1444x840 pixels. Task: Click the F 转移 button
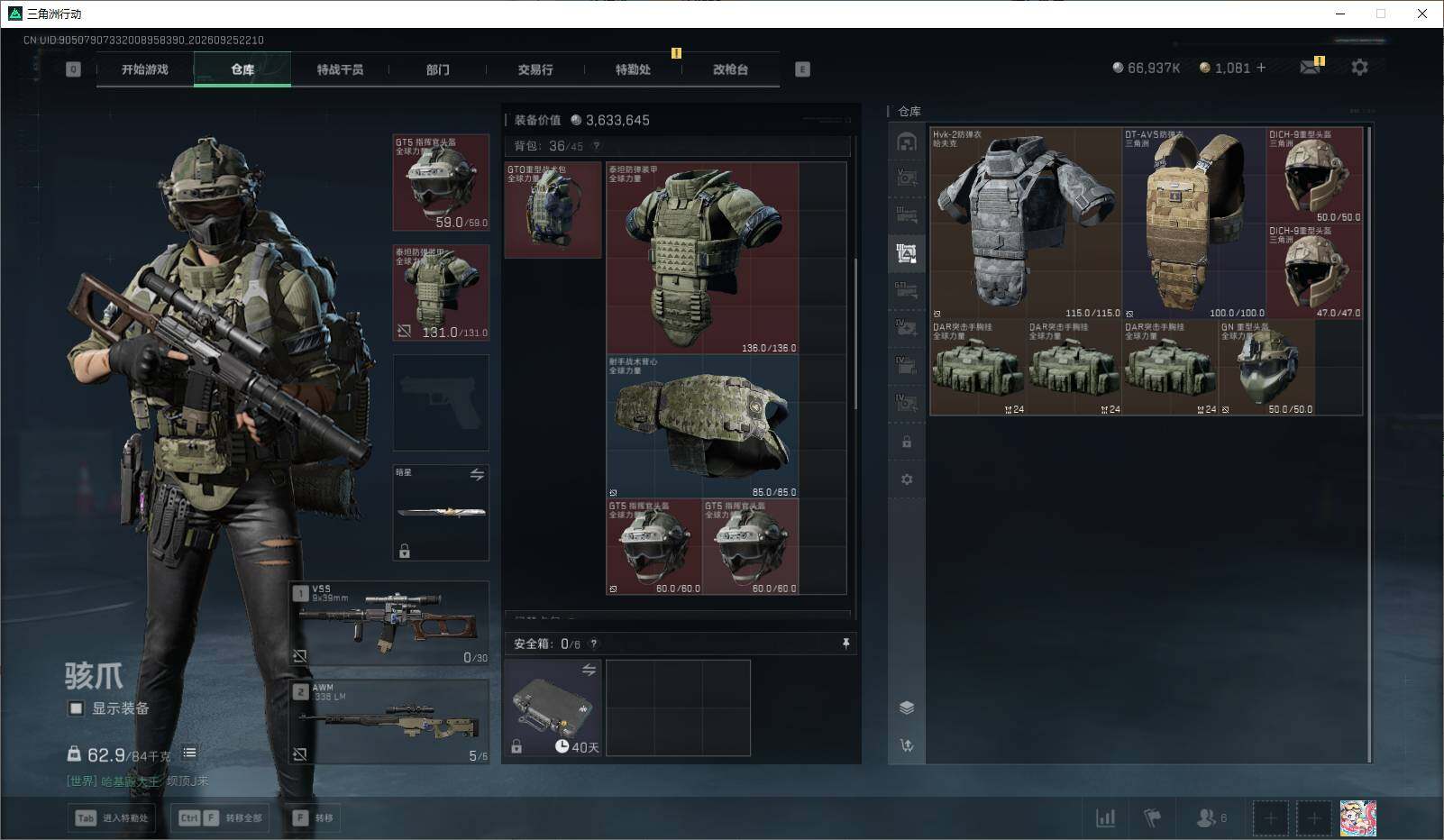(314, 817)
